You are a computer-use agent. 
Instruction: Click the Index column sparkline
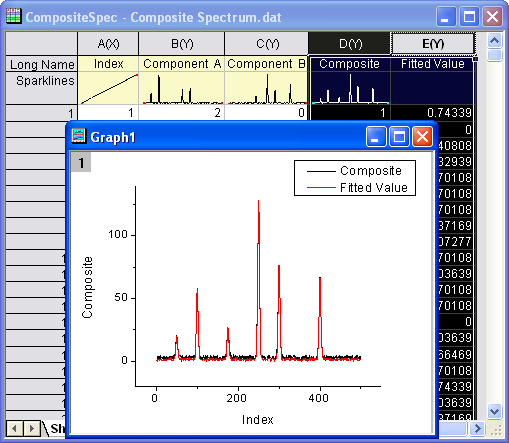pos(108,88)
